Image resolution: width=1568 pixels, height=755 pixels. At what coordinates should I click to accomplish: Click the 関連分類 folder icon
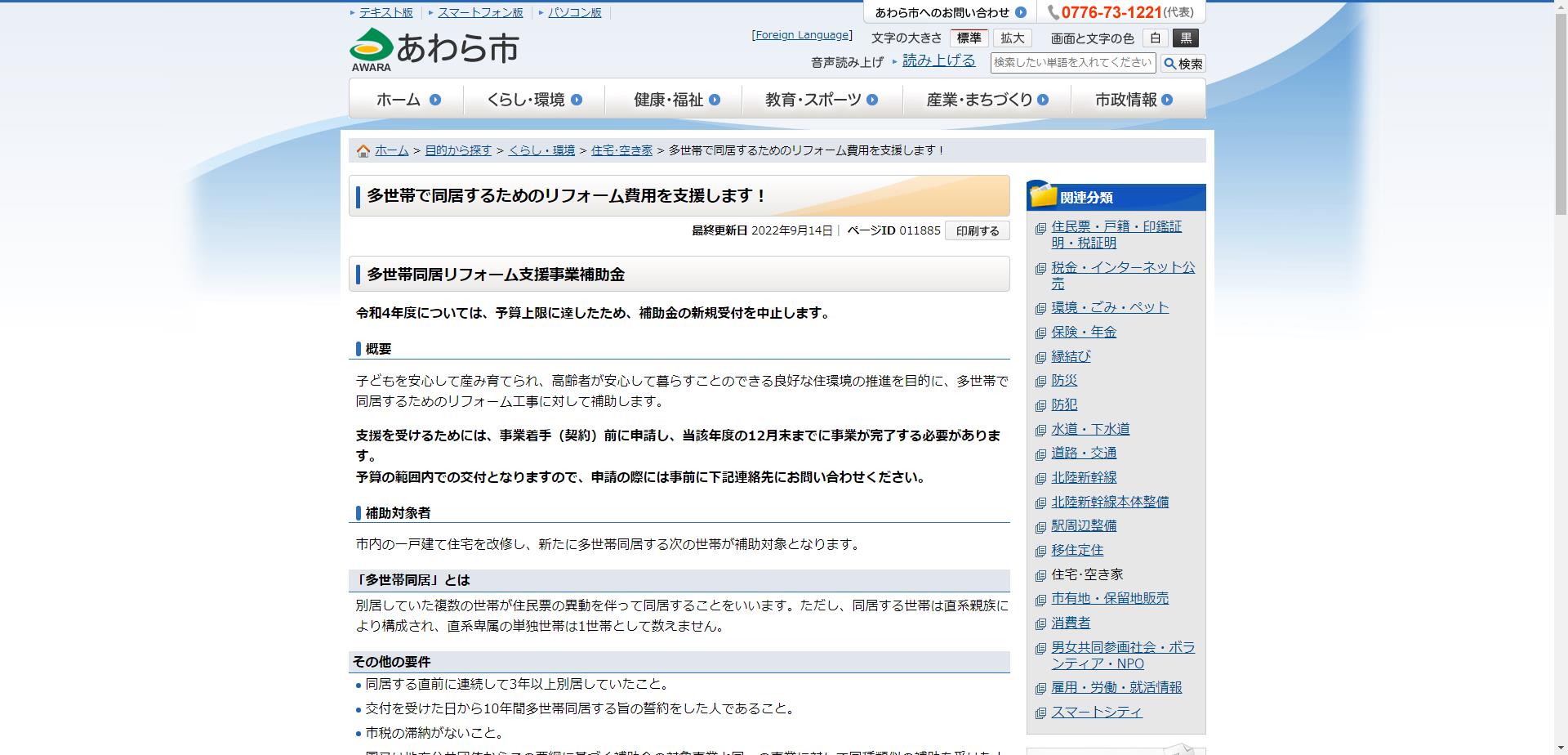pos(1044,195)
